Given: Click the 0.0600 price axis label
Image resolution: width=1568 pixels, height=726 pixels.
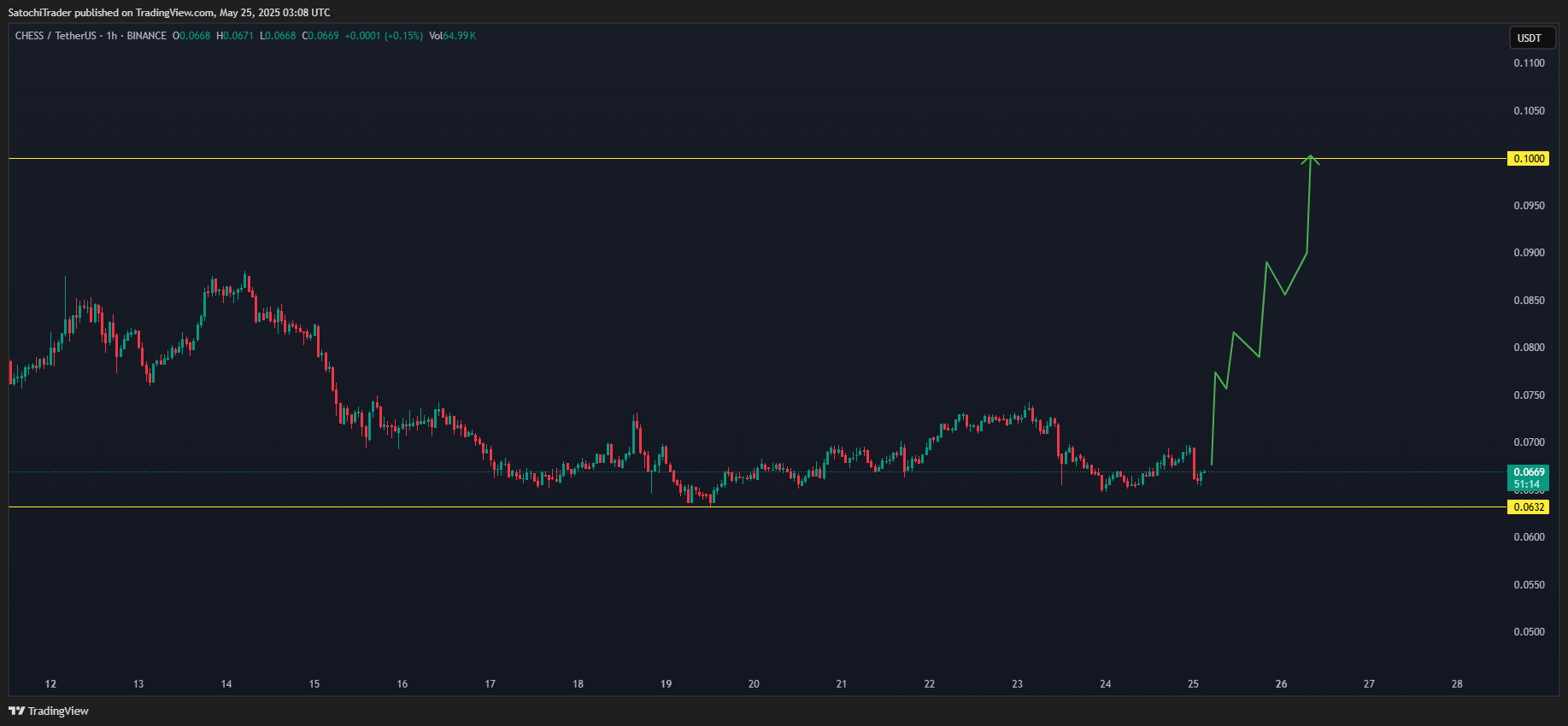Looking at the screenshot, I should (1529, 537).
